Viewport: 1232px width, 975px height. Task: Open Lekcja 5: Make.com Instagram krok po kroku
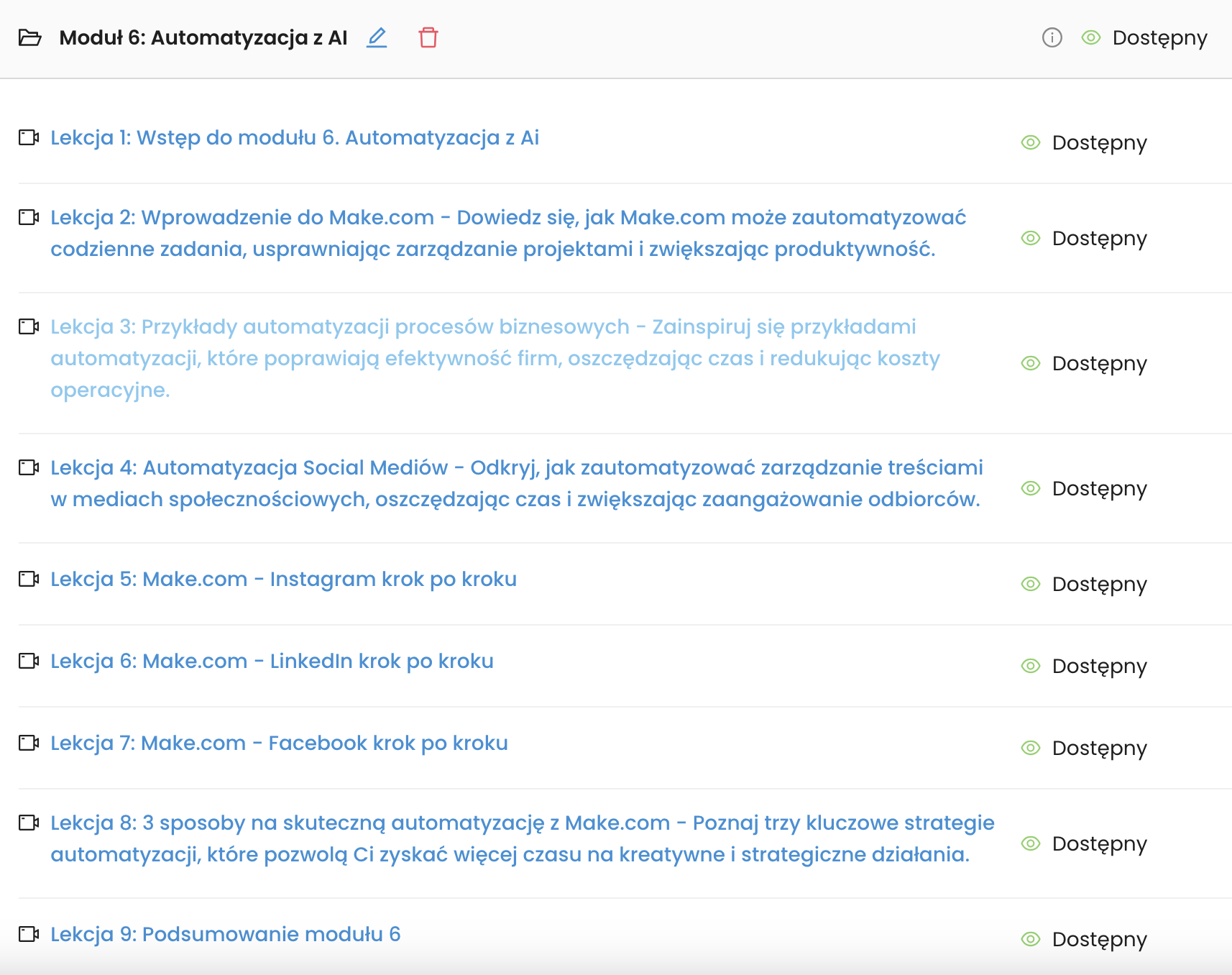283,579
